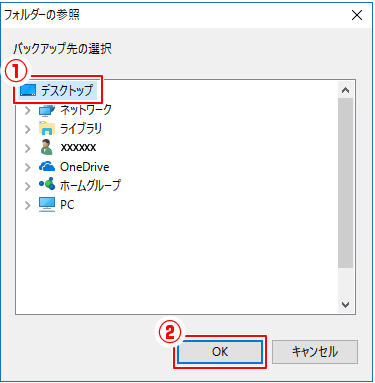The height and width of the screenshot is (383, 375).
Task: Expand the PC tree node
Action: pyautogui.click(x=28, y=205)
